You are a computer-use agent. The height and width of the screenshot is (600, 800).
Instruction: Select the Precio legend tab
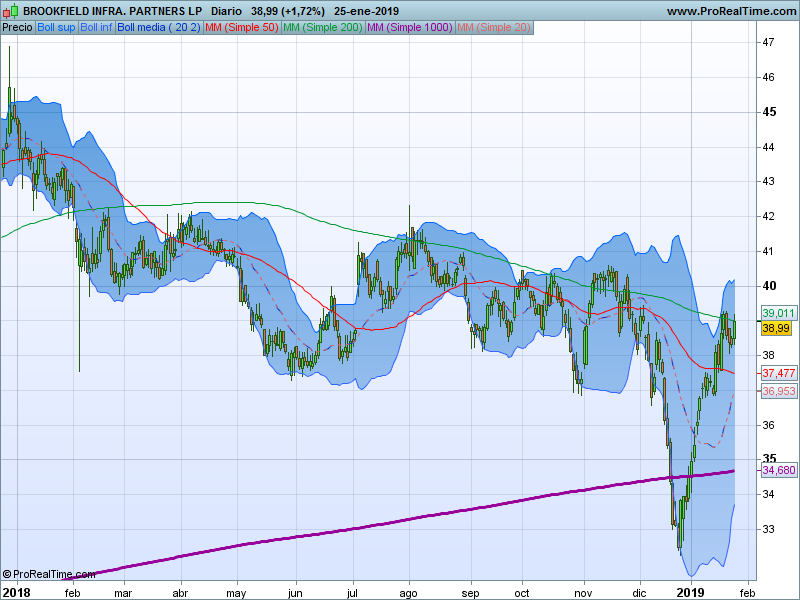pyautogui.click(x=17, y=28)
